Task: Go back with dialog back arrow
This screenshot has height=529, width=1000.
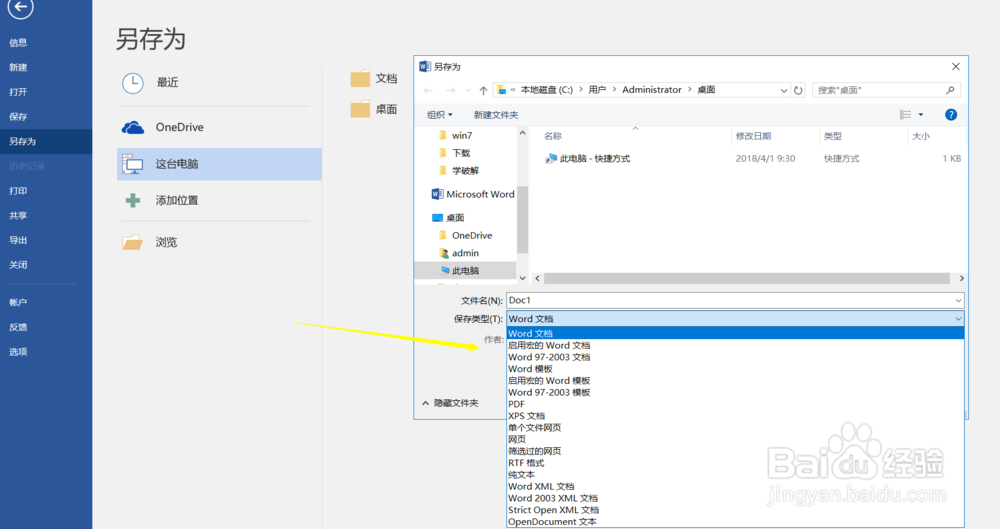Action: pyautogui.click(x=428, y=91)
